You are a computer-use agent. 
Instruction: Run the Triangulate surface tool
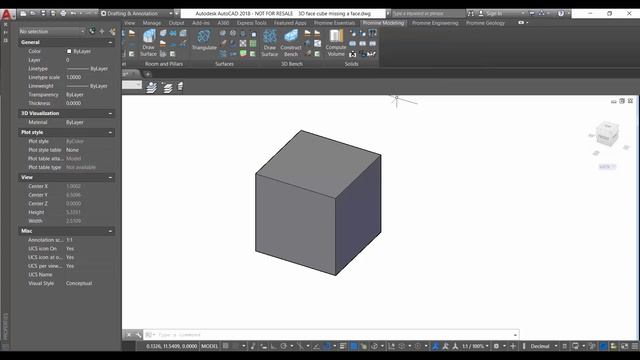pos(204,40)
